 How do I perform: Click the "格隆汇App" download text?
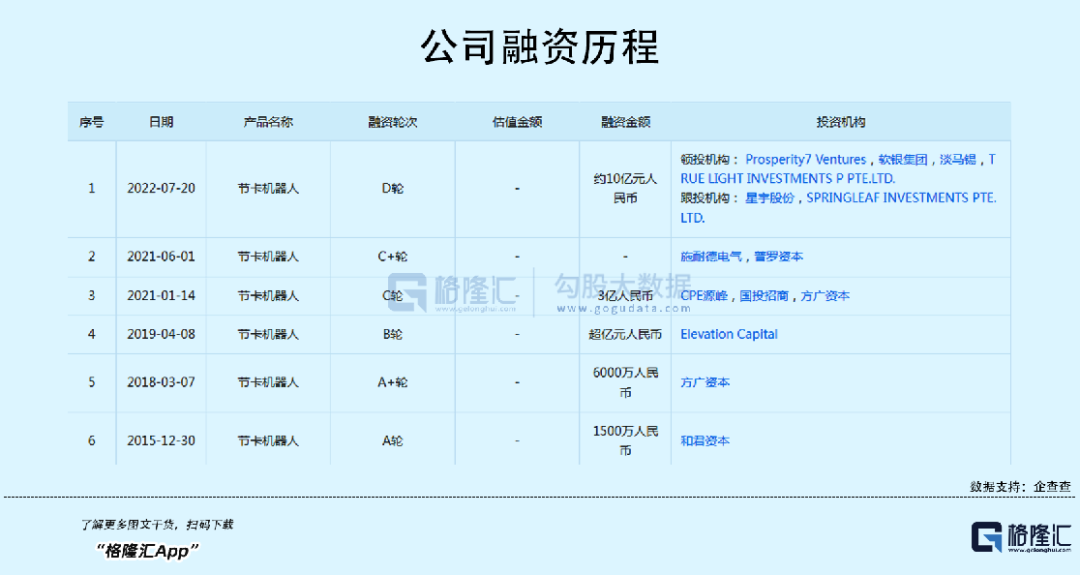(148, 550)
